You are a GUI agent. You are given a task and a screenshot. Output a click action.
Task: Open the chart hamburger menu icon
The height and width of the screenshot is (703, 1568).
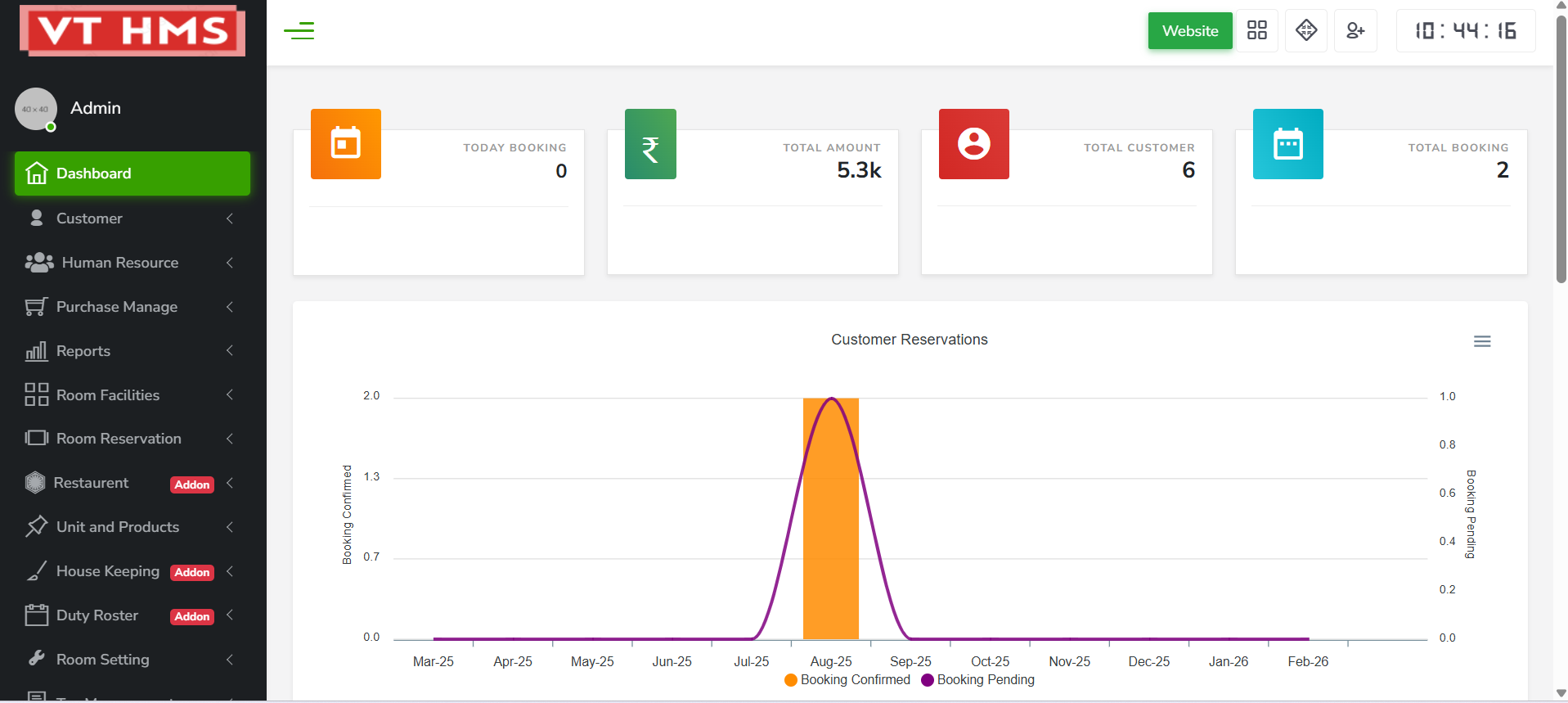point(1481,341)
